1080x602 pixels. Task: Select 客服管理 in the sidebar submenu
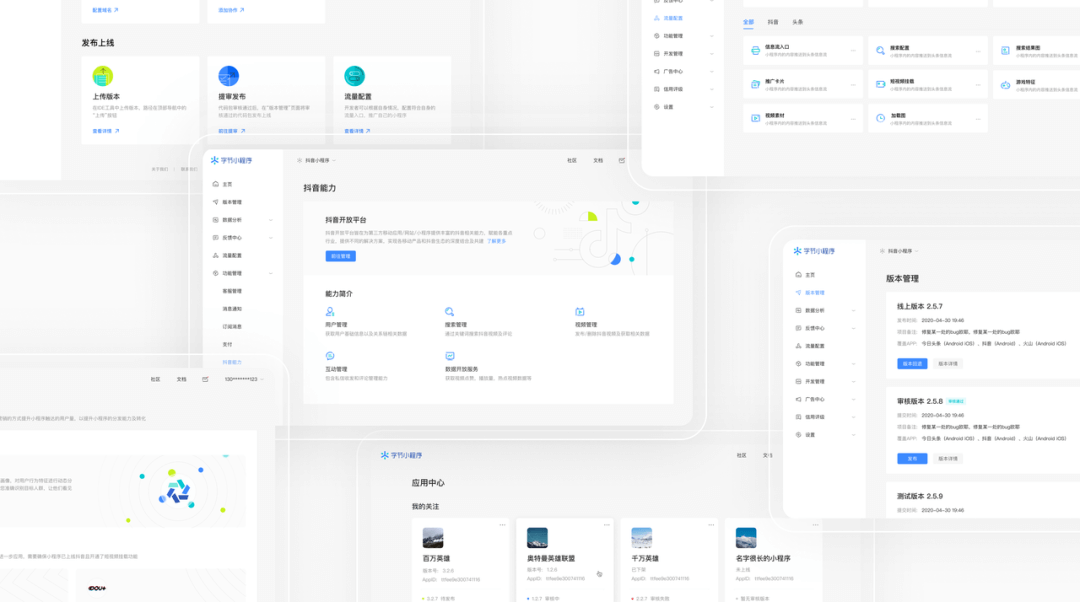[232, 291]
